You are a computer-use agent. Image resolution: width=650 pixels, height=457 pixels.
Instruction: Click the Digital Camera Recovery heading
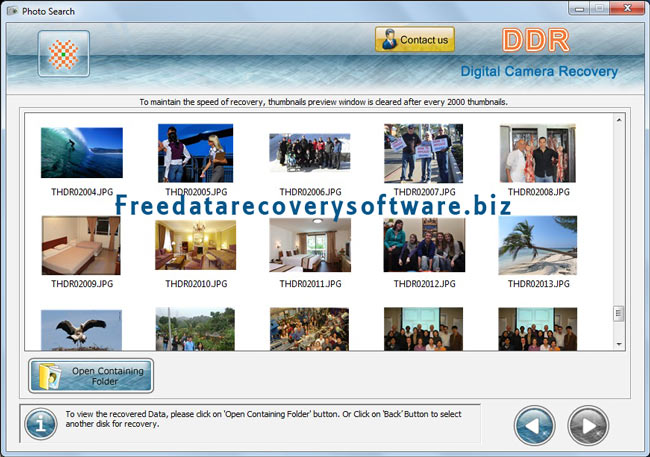(x=539, y=71)
